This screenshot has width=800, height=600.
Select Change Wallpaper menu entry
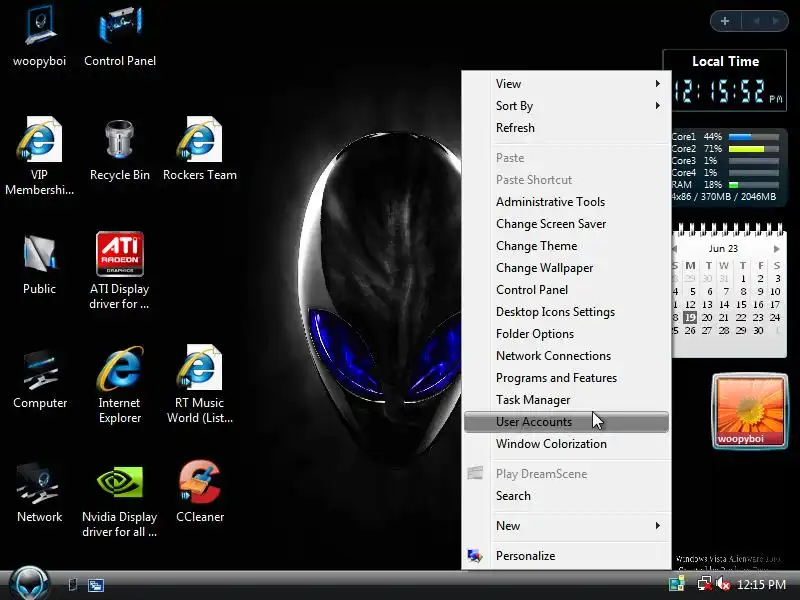[566, 267]
